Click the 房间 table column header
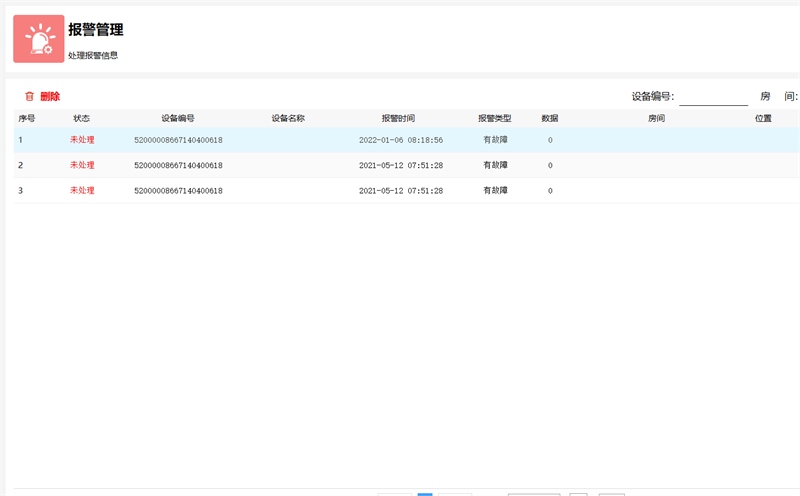800x496 pixels. (657, 118)
